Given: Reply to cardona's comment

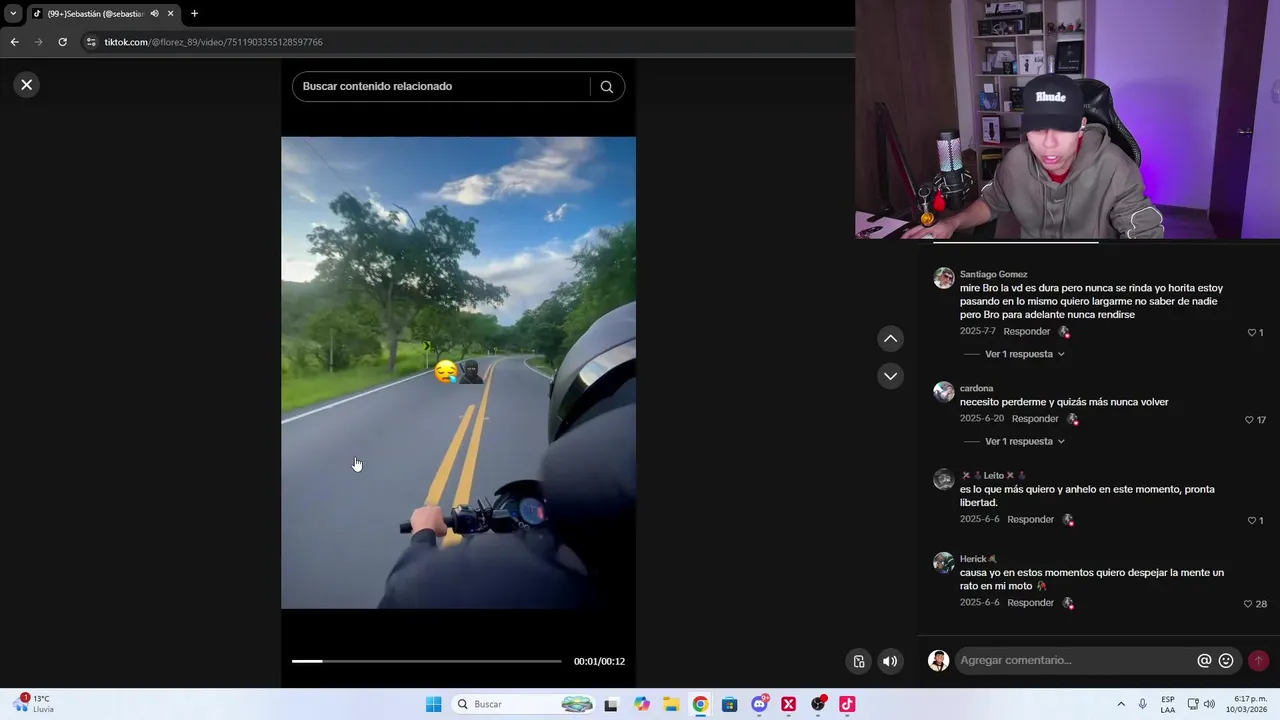Looking at the screenshot, I should (1035, 419).
